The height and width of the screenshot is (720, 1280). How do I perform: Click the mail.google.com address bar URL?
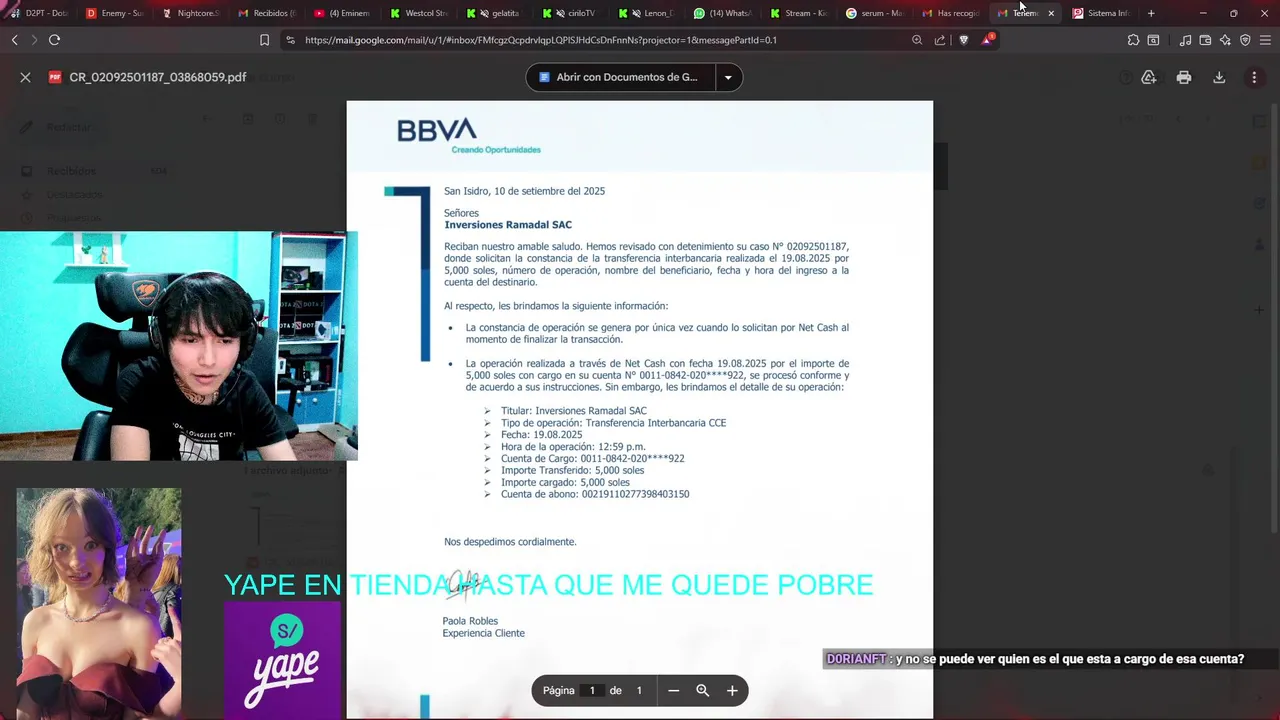[540, 40]
